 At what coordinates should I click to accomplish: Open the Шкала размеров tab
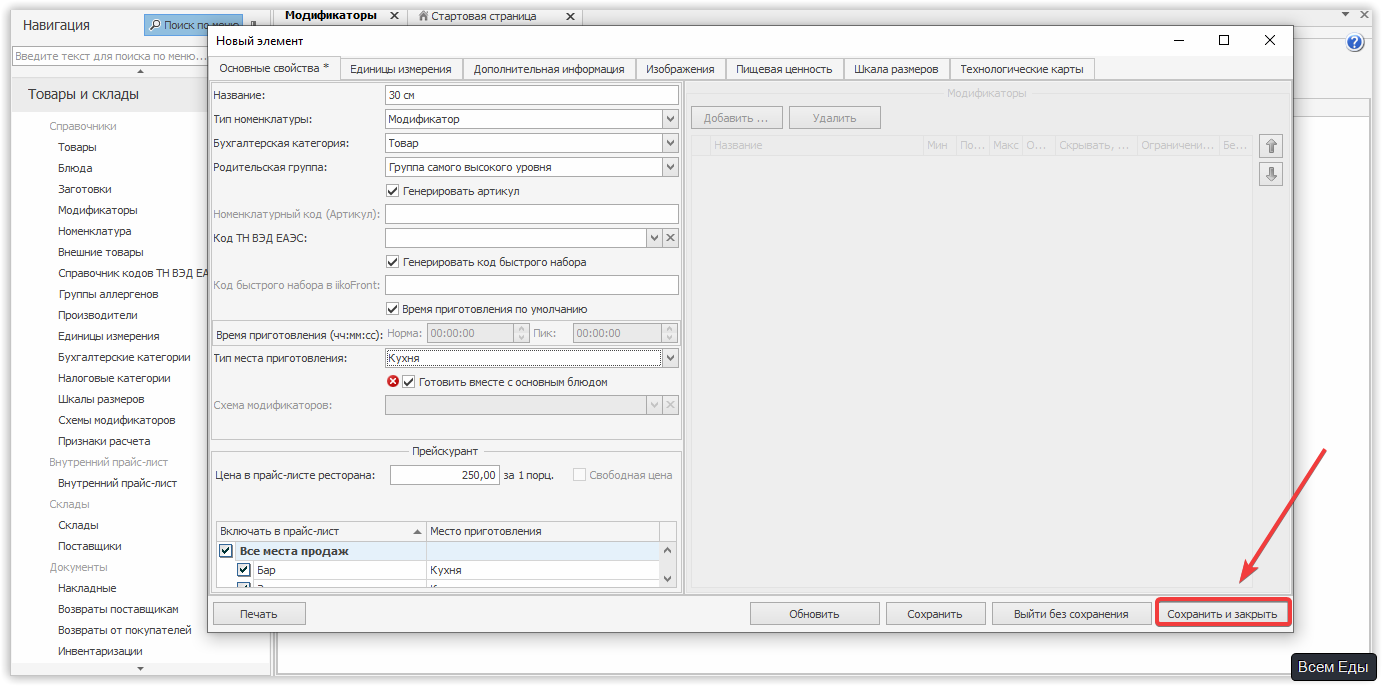pyautogui.click(x=896, y=69)
